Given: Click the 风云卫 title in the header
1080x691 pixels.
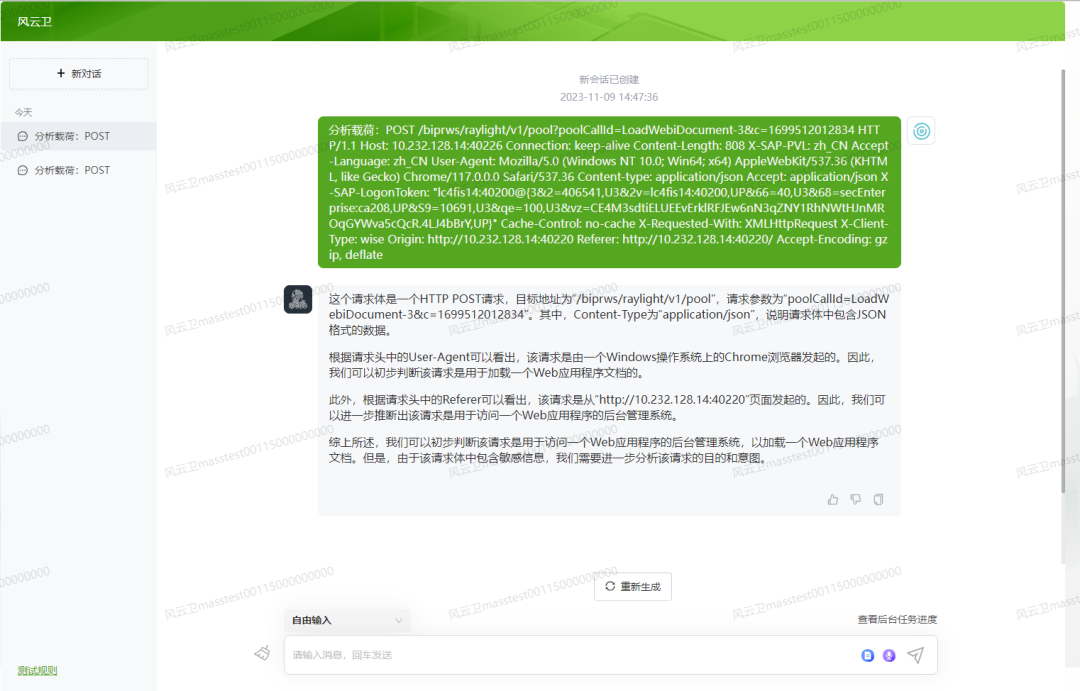Looking at the screenshot, I should (x=34, y=21).
